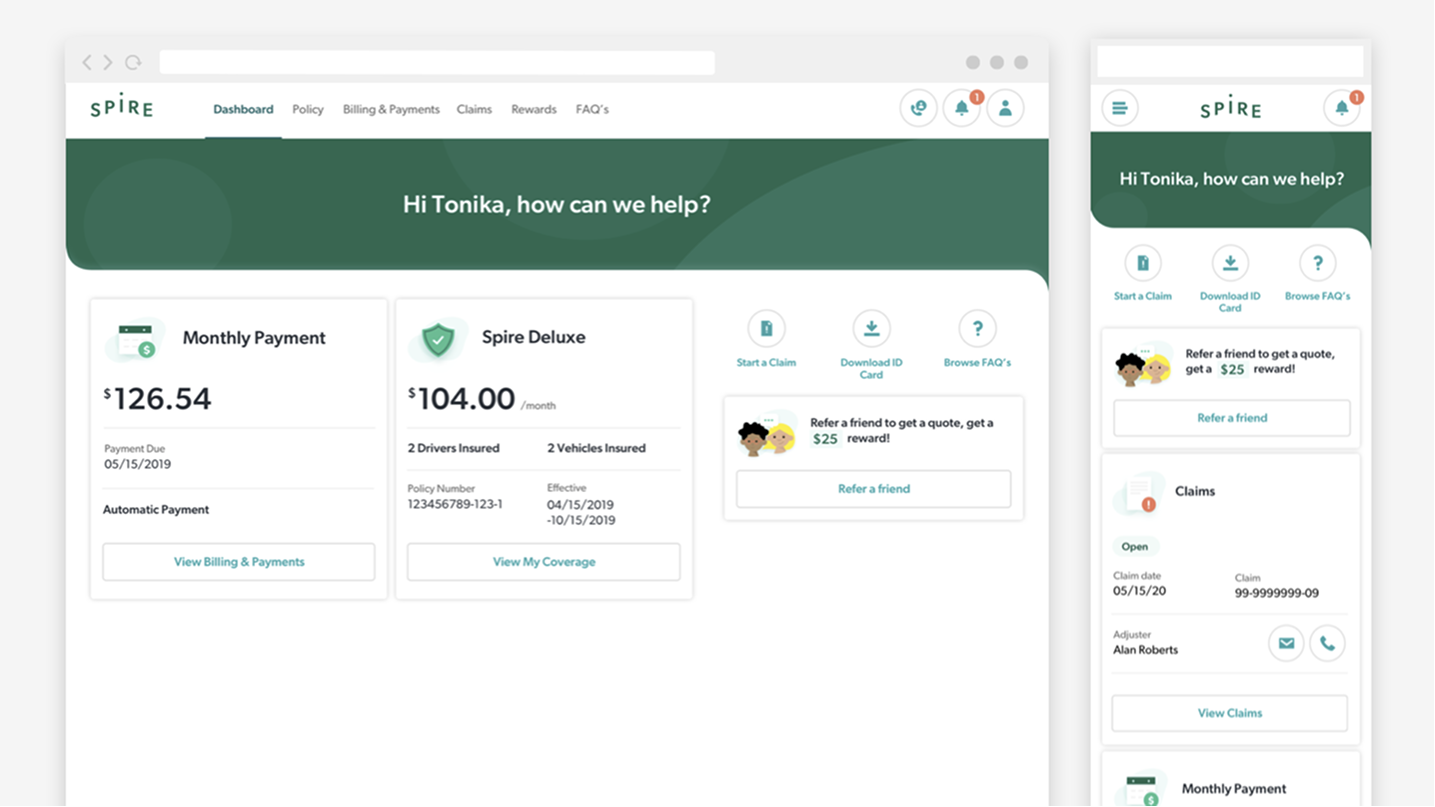
Task: Click desktop Refer a friend button
Action: (873, 489)
